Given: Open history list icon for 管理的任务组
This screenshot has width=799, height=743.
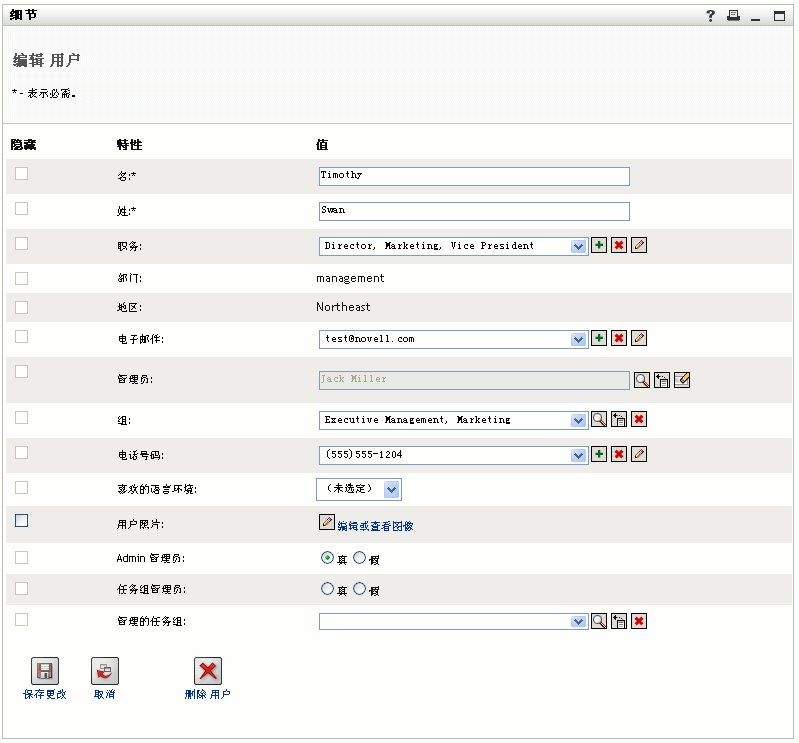Looking at the screenshot, I should [x=619, y=621].
